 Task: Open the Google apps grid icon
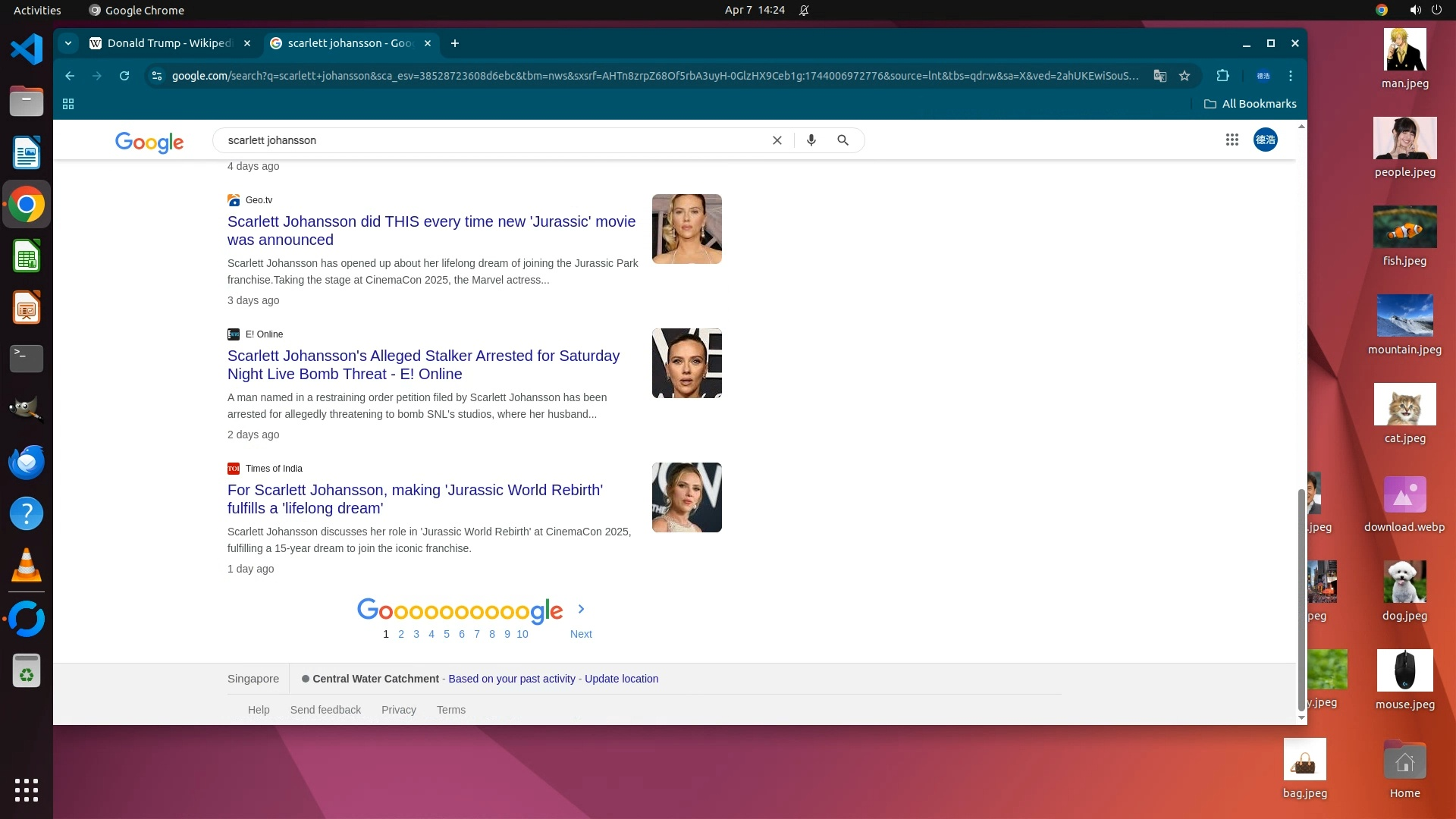(1232, 140)
